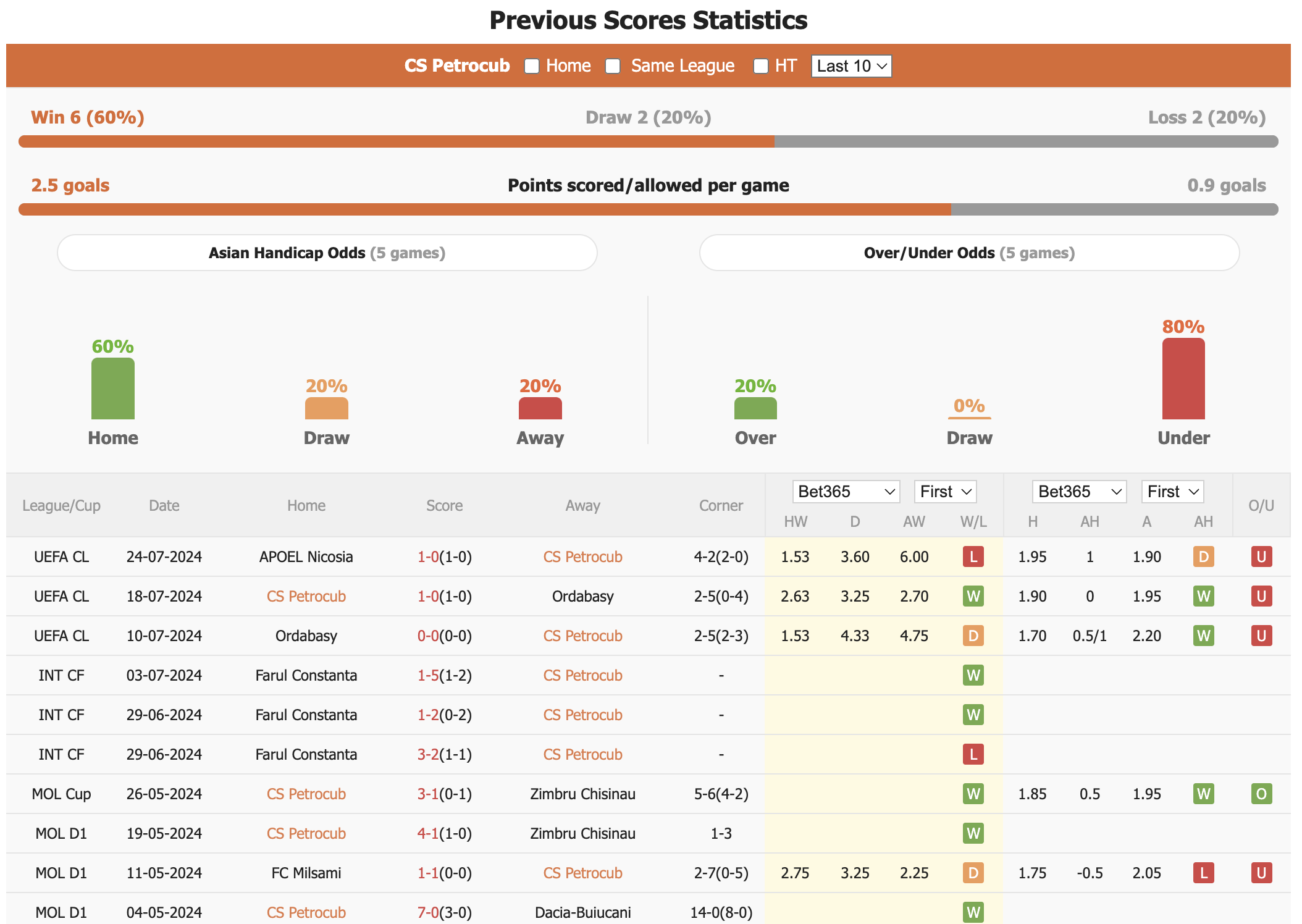Viewport: 1302px width, 924px height.
Task: Click the Win/Draw/Loss progress bar
Action: tap(649, 141)
